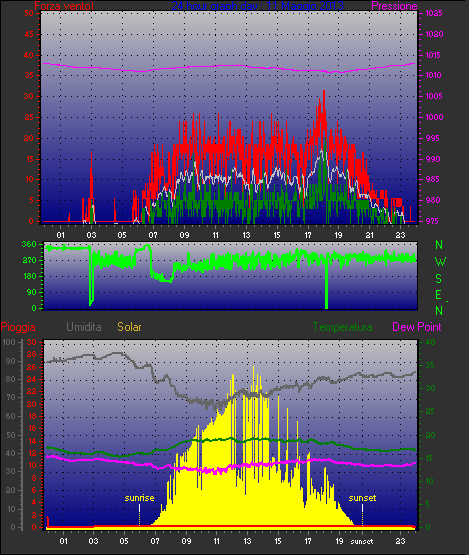Click the 'Dew Point' legend label
Image resolution: width=469 pixels, height=555 pixels.
(x=417, y=327)
